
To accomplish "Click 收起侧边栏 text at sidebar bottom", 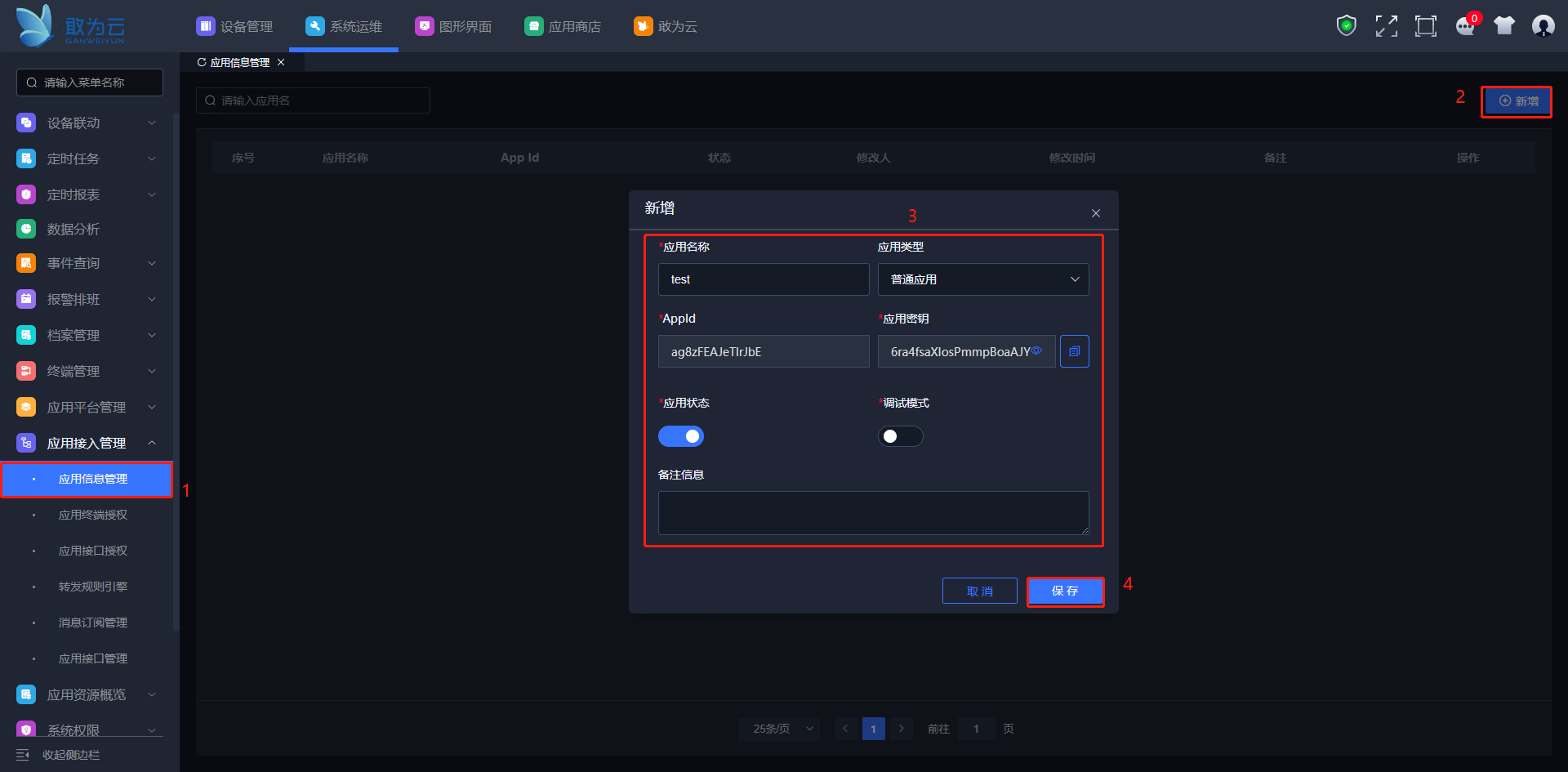I will pyautogui.click(x=71, y=755).
